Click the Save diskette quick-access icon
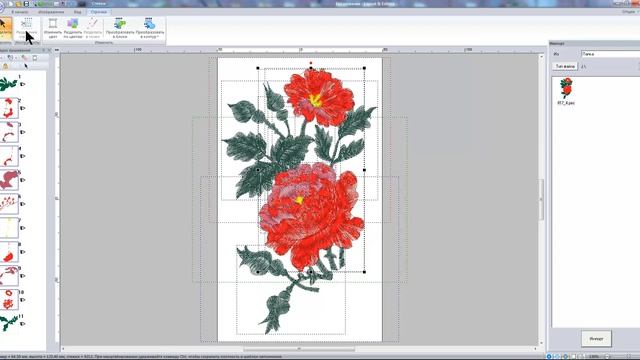640x360 pixels. (26, 4)
